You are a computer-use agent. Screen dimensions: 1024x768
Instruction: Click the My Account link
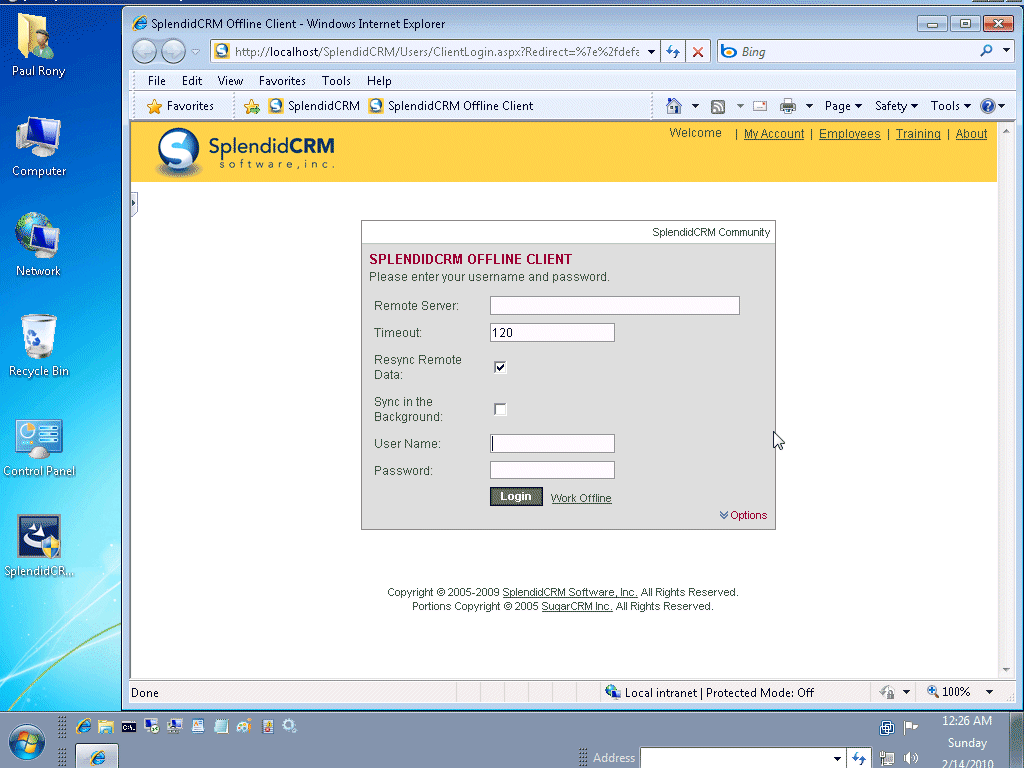[x=774, y=134]
